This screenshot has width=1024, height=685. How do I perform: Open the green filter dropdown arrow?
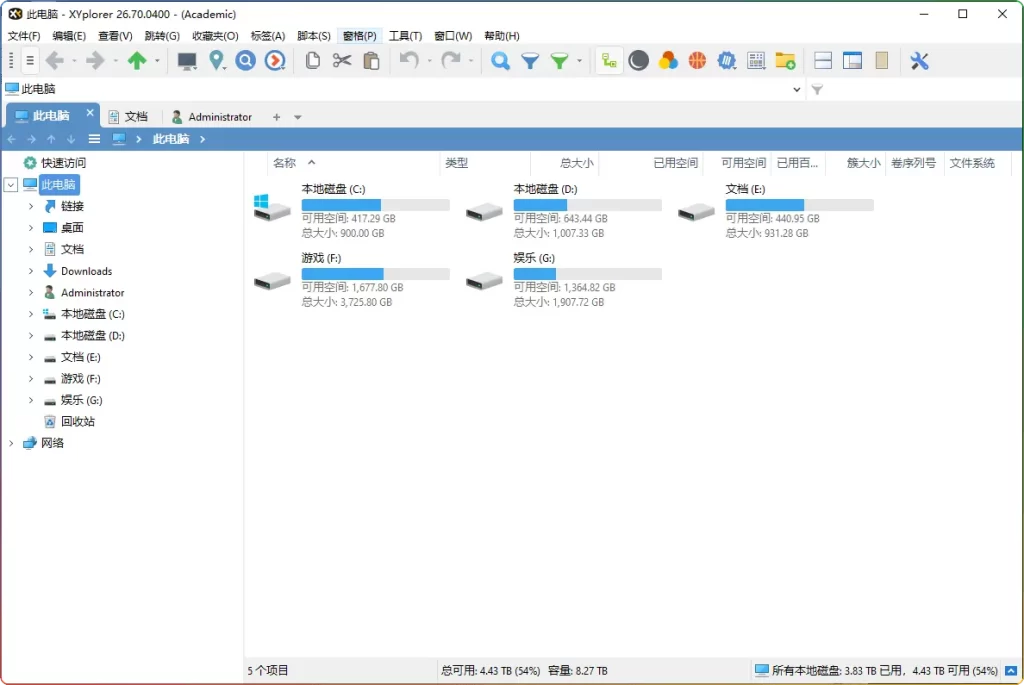pos(579,61)
